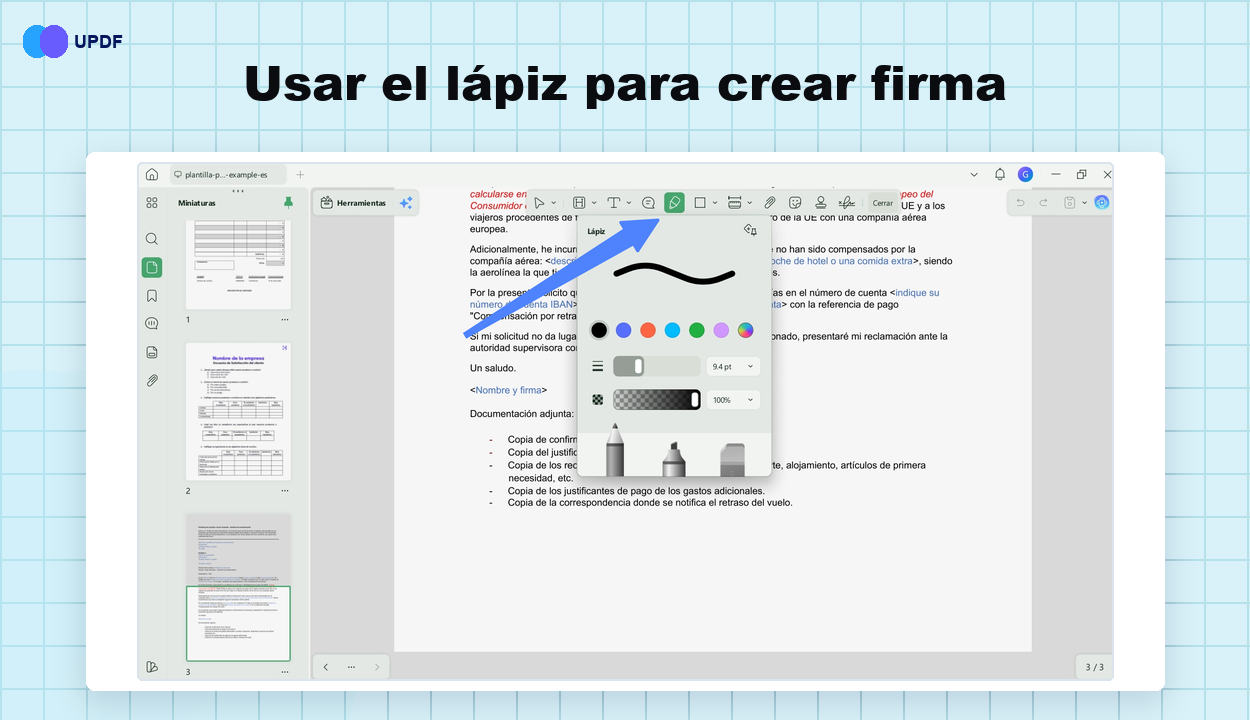Pick the black color swatch
This screenshot has height=720, width=1250.
pos(599,330)
